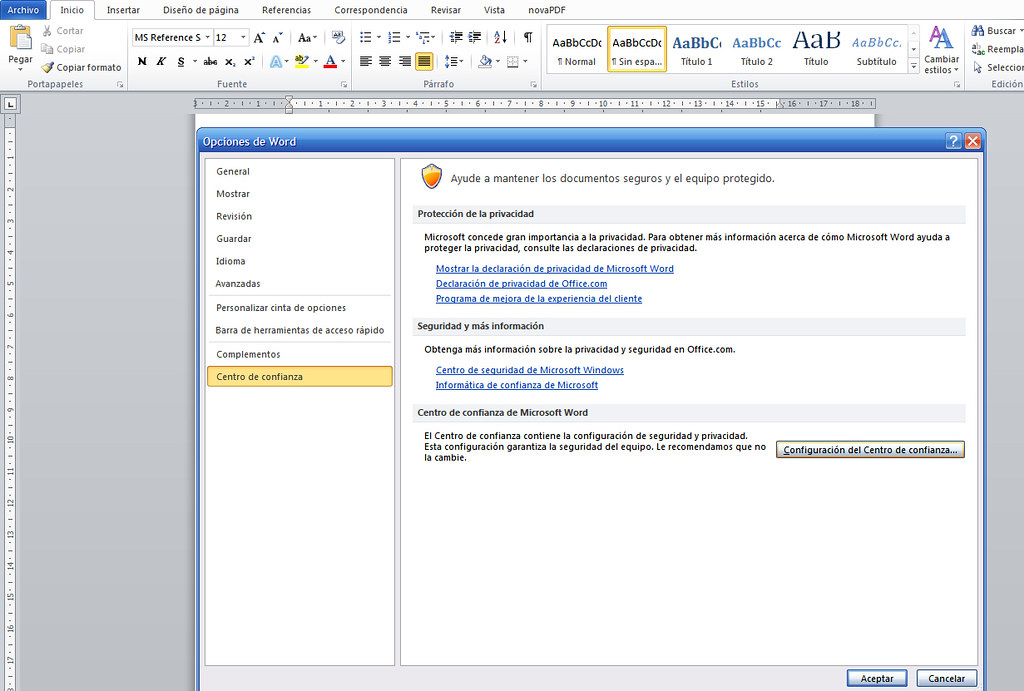Screen dimensions: 1024x691
Task: Open the highlight color dropdown arrow
Action: tap(317, 62)
